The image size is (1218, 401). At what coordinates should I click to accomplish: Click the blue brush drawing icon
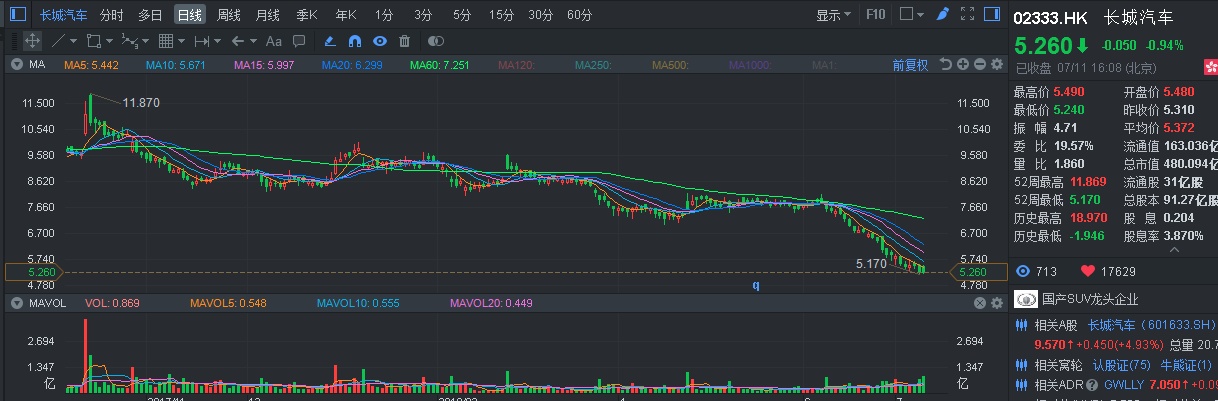click(x=942, y=15)
